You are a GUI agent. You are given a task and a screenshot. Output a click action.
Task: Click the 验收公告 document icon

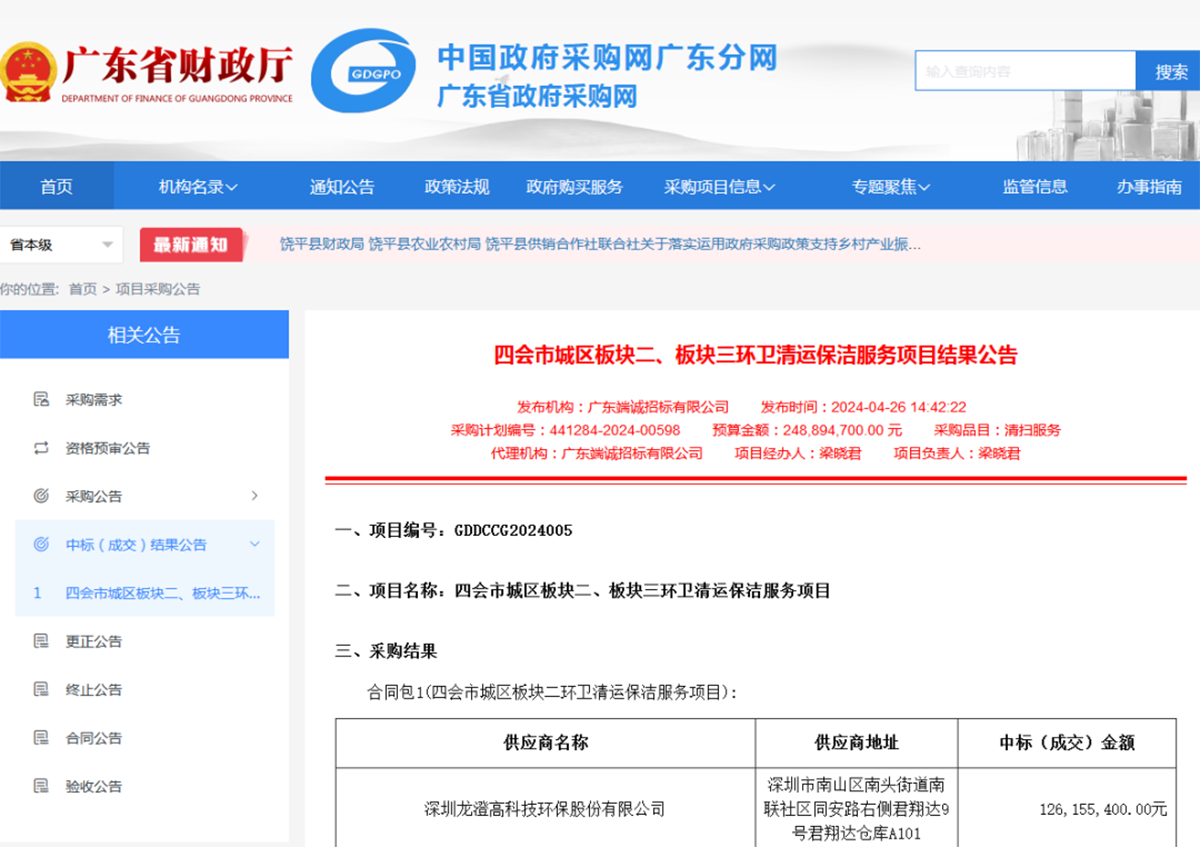[41, 786]
